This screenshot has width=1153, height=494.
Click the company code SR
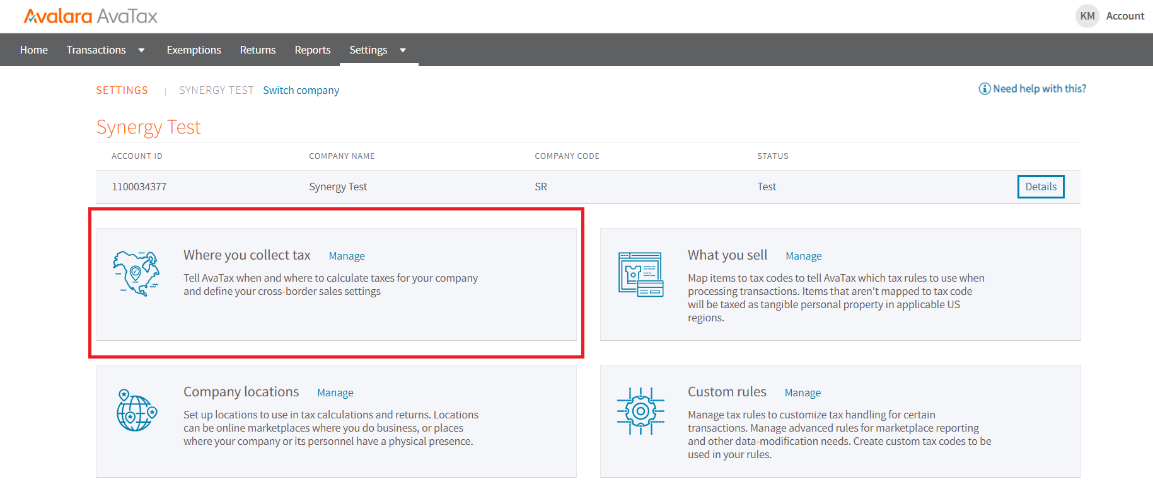point(540,187)
